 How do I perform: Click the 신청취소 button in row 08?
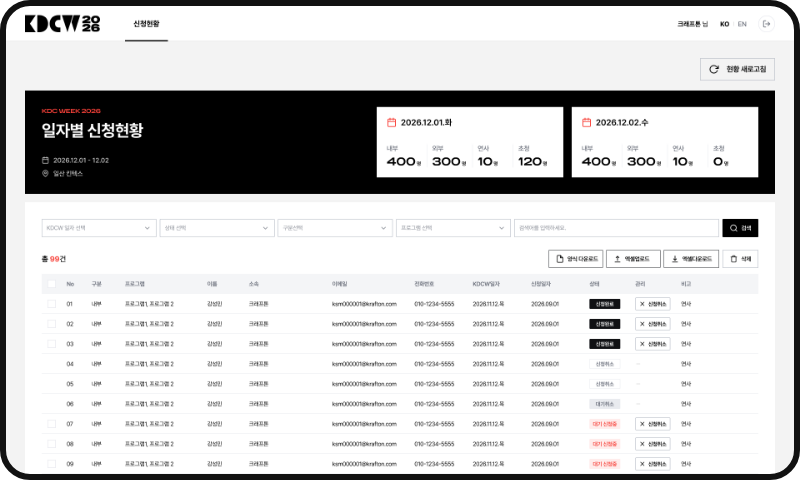[653, 444]
